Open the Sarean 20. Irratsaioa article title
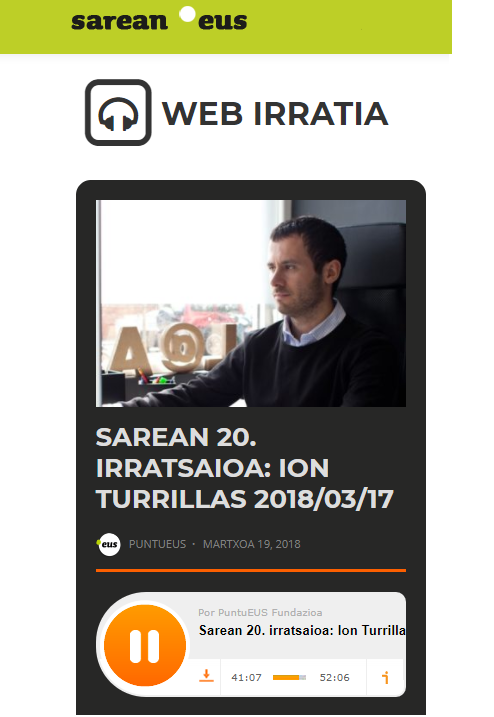 coord(245,468)
